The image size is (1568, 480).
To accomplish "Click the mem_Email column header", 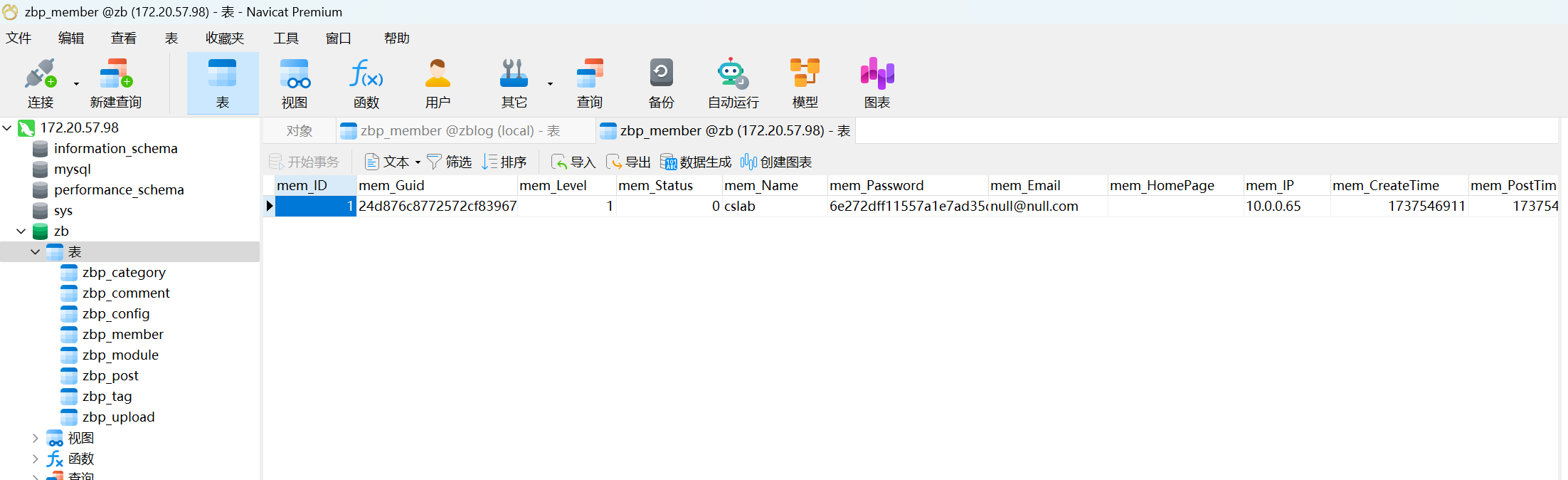I will [1047, 186].
